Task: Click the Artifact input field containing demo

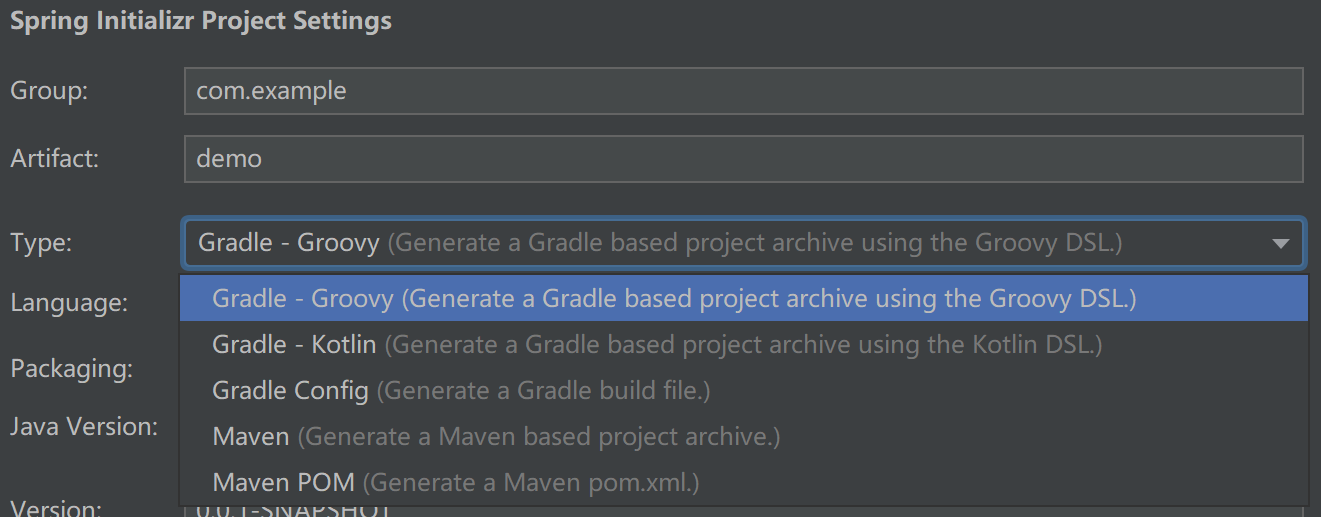Action: tap(743, 159)
